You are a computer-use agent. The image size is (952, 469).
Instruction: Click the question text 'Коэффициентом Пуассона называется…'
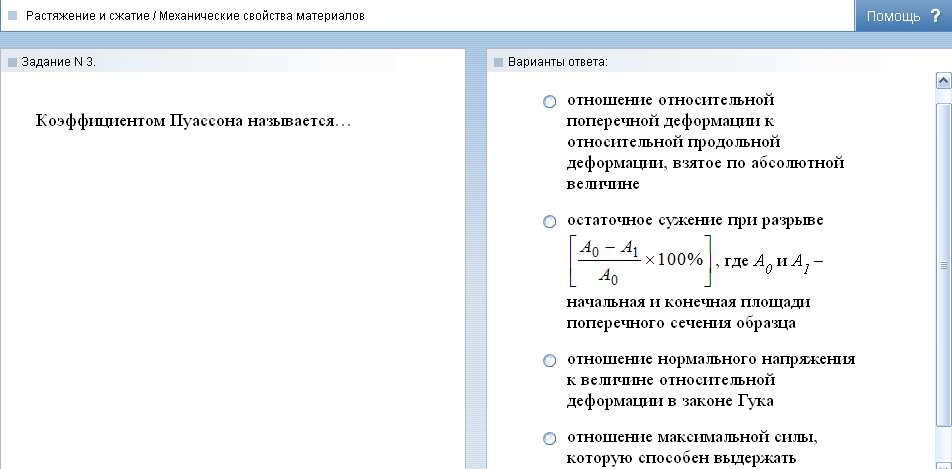point(194,121)
